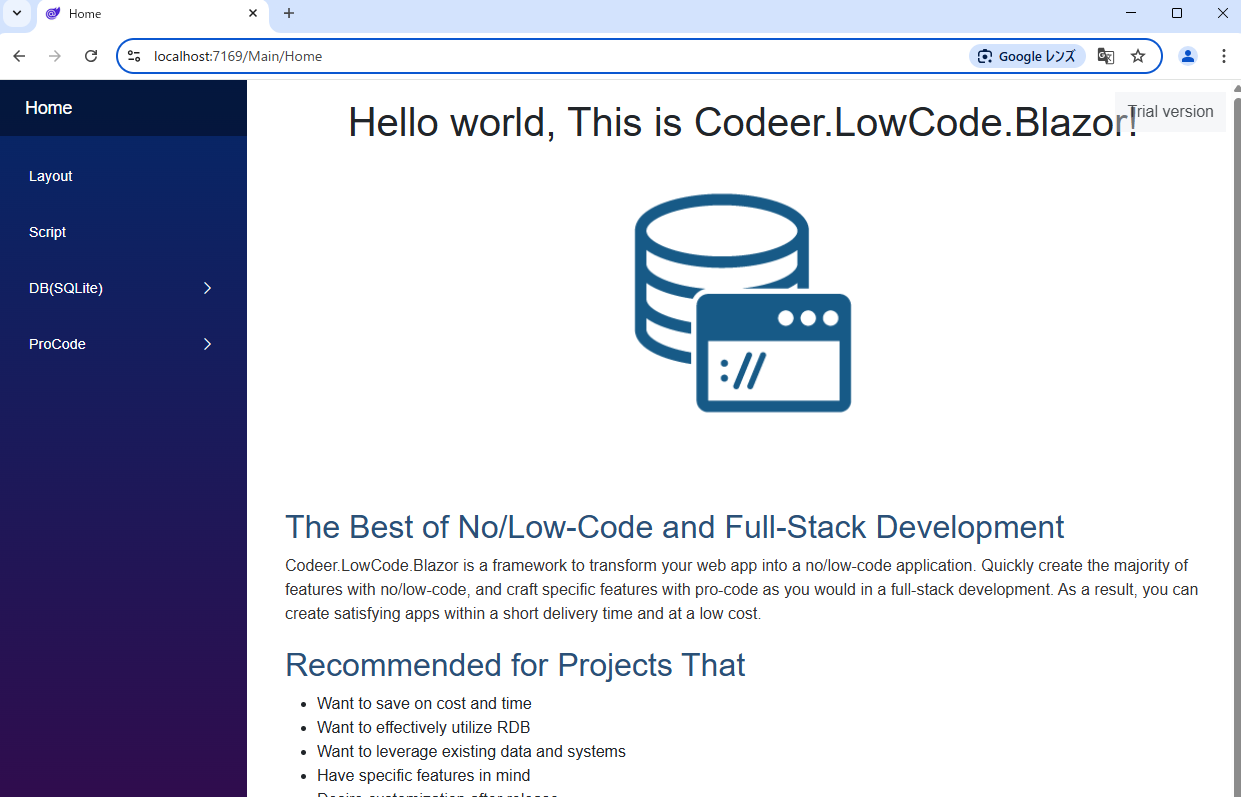Open a new browser tab
This screenshot has width=1241, height=797.
click(289, 13)
